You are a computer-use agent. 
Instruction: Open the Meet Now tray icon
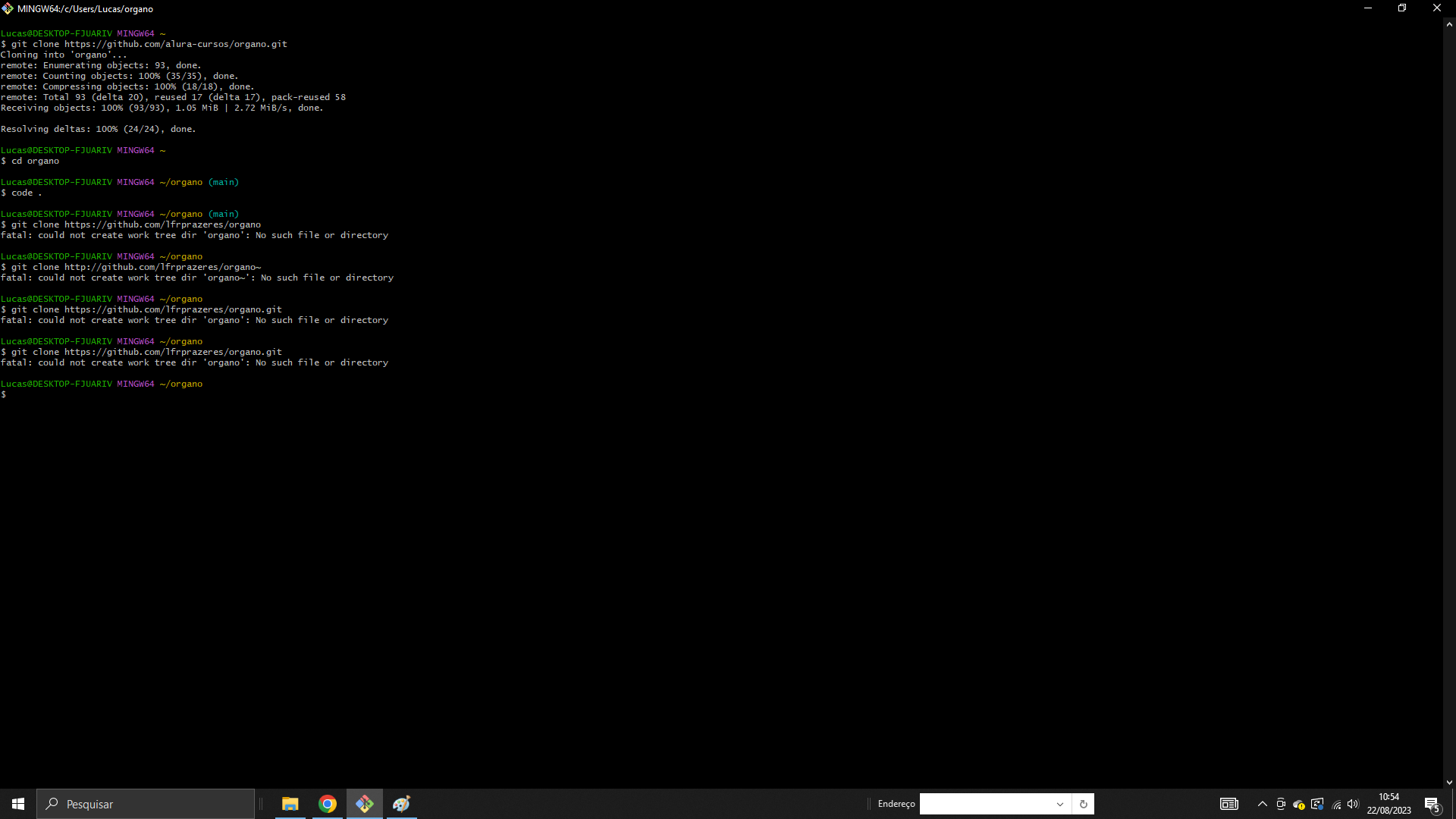[1281, 804]
